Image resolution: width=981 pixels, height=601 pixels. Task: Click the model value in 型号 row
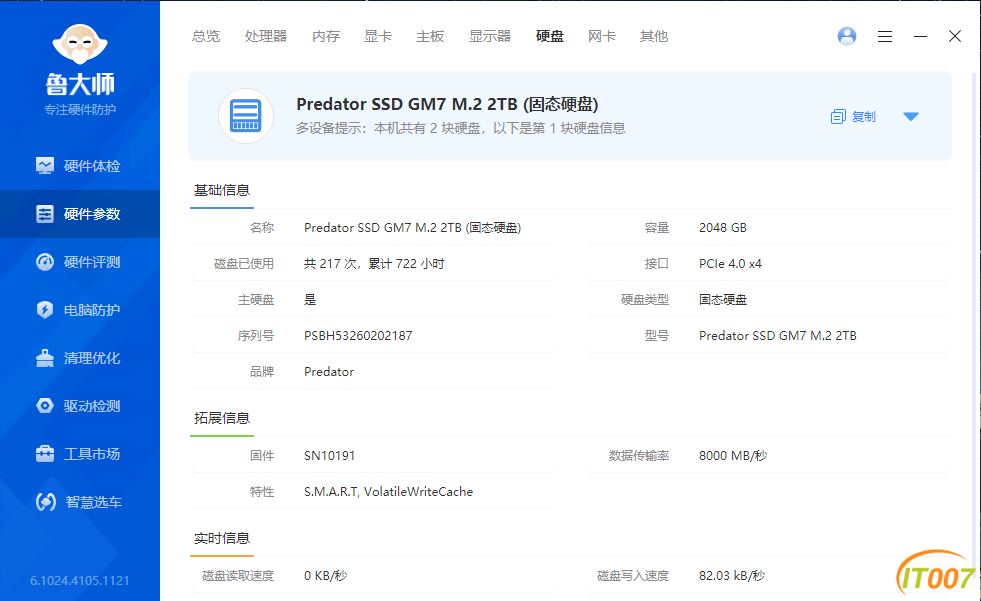click(x=778, y=336)
